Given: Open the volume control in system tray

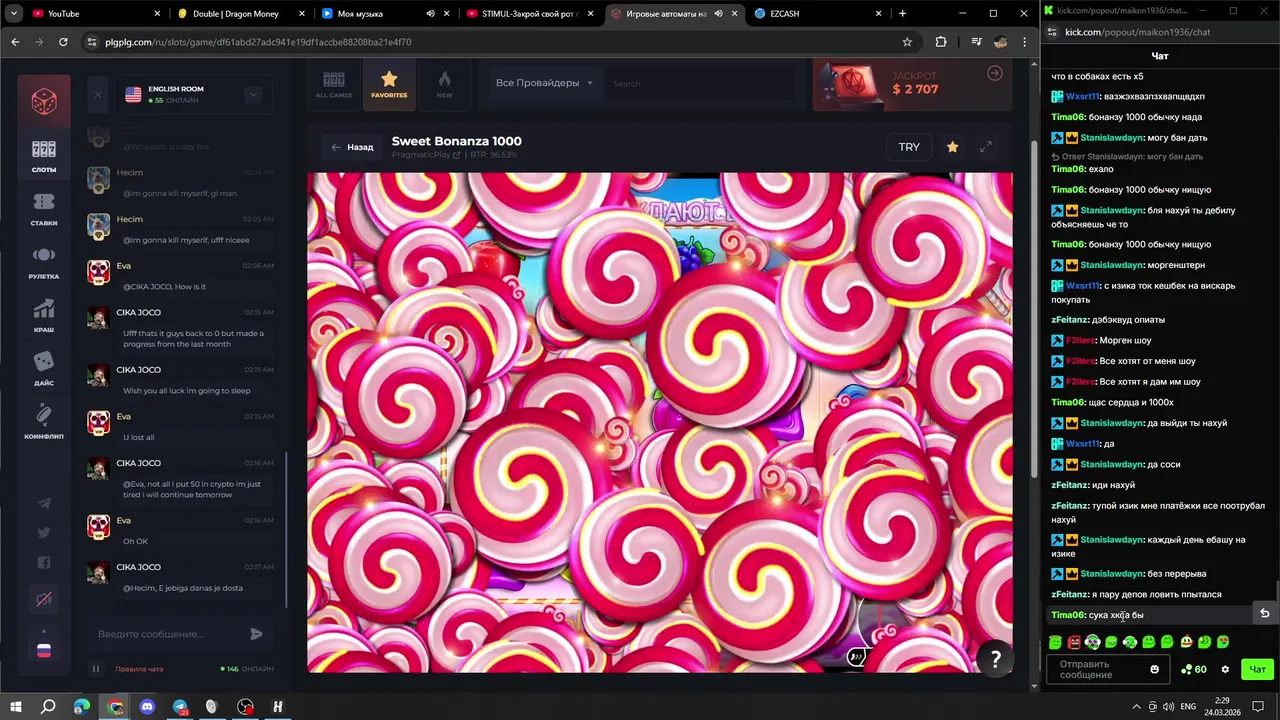Looking at the screenshot, I should [1167, 706].
